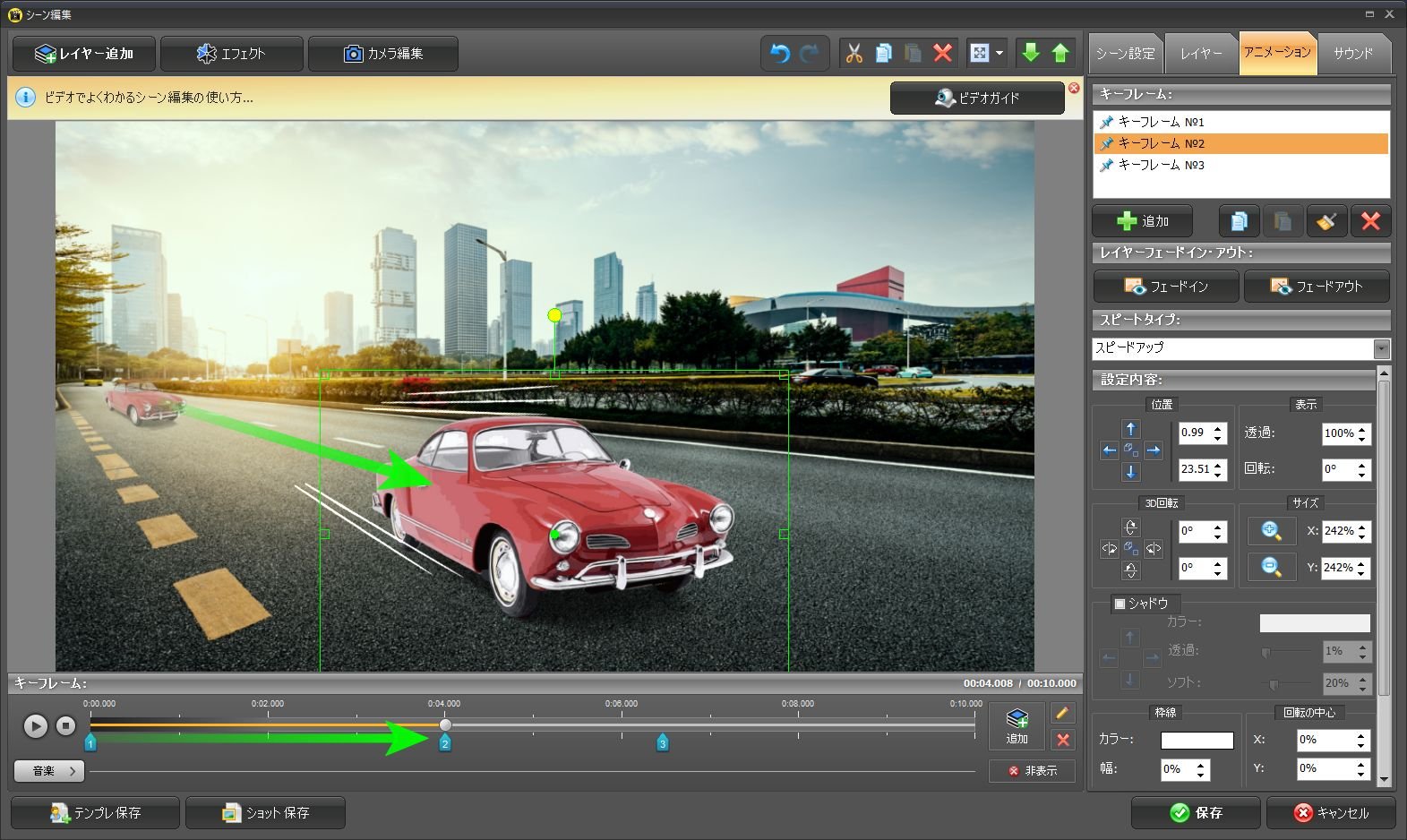This screenshot has width=1407, height=840.
Task: Switch to the シーン設定 tab
Action: [1126, 54]
